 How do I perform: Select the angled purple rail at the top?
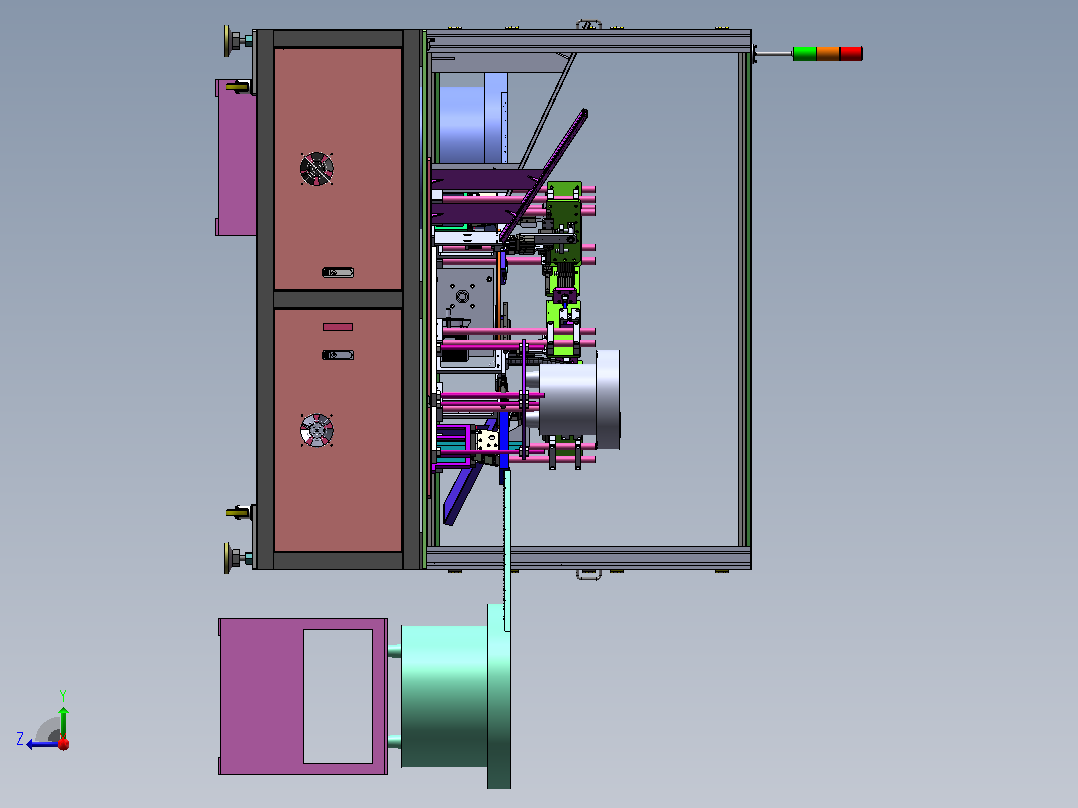[x=544, y=175]
